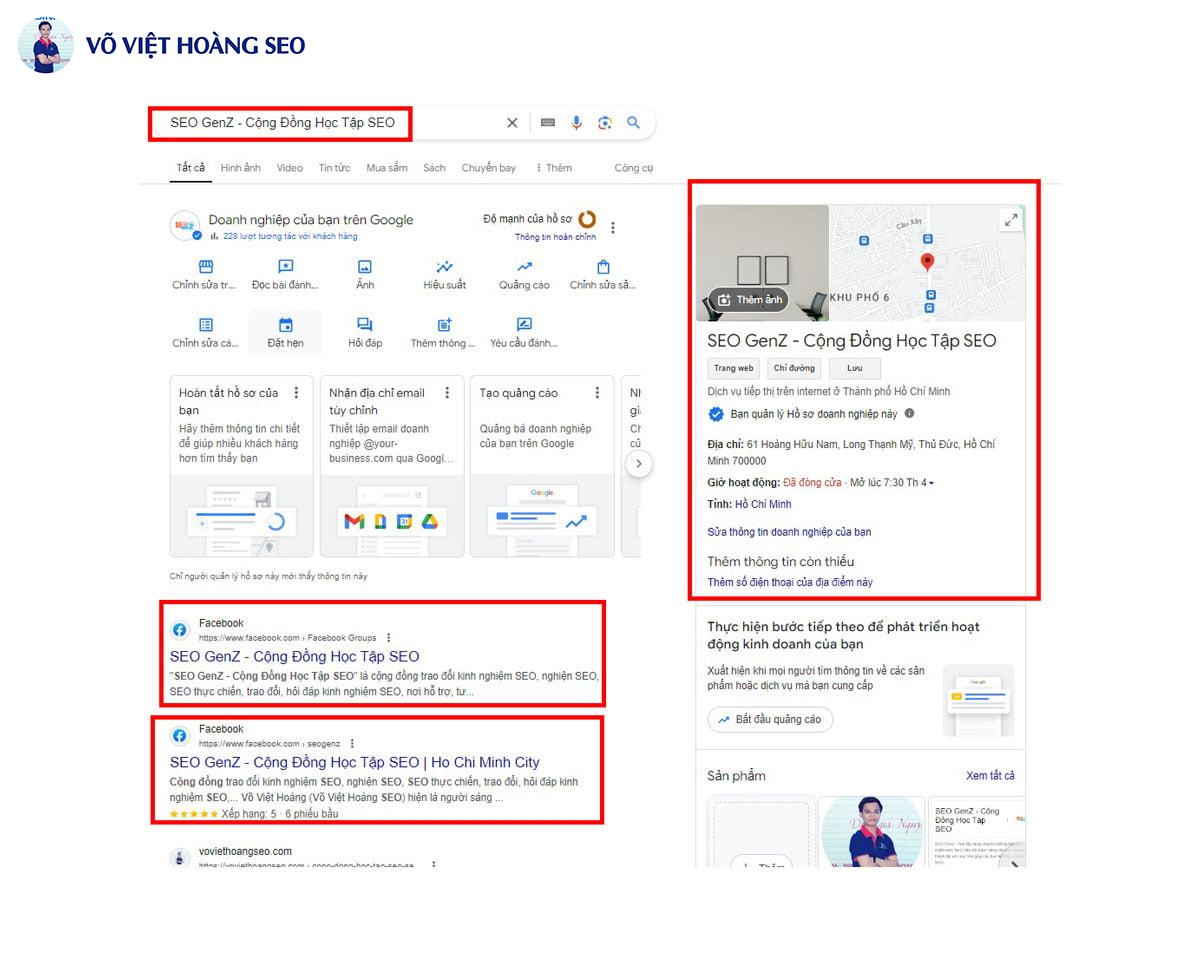1200x969 pixels.
Task: Open the Ảnh photo icon
Action: [x=365, y=267]
